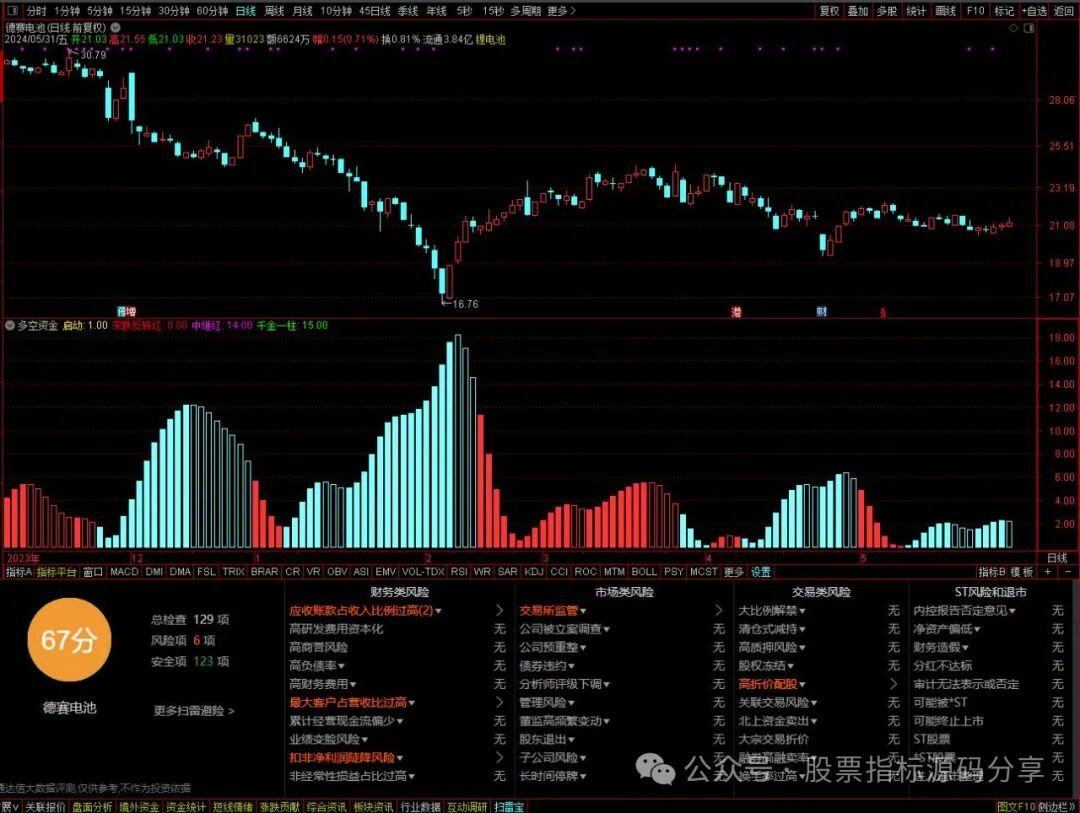Click the 倍增 marker on the chart
This screenshot has width=1080, height=813.
[127, 311]
